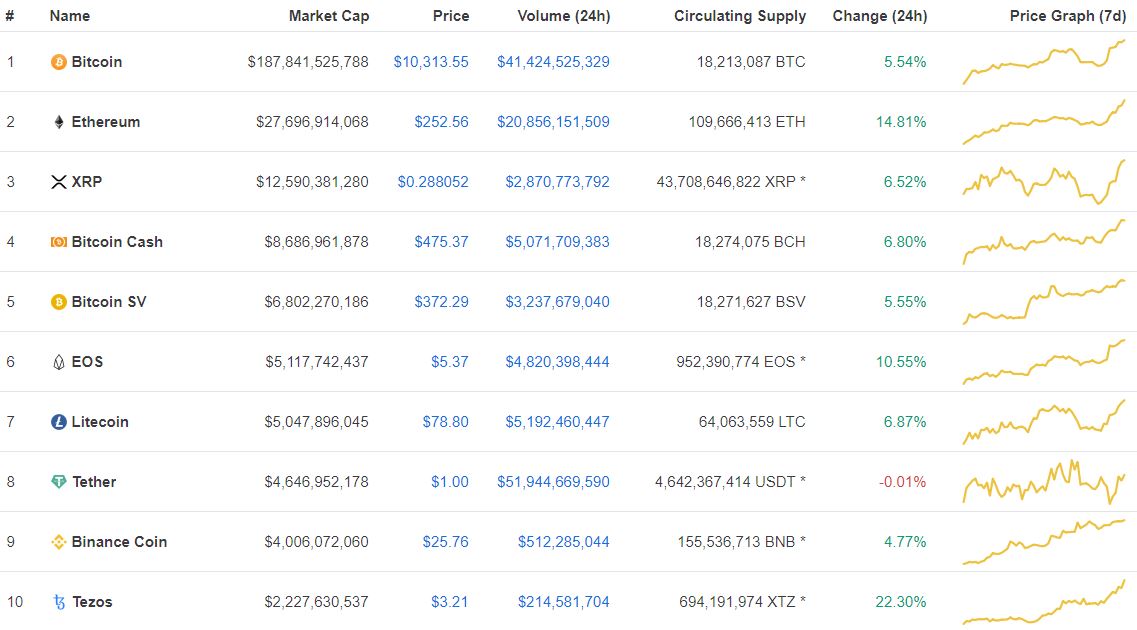This screenshot has height=630, width=1137.
Task: Sort by the Name column header
Action: 70,16
